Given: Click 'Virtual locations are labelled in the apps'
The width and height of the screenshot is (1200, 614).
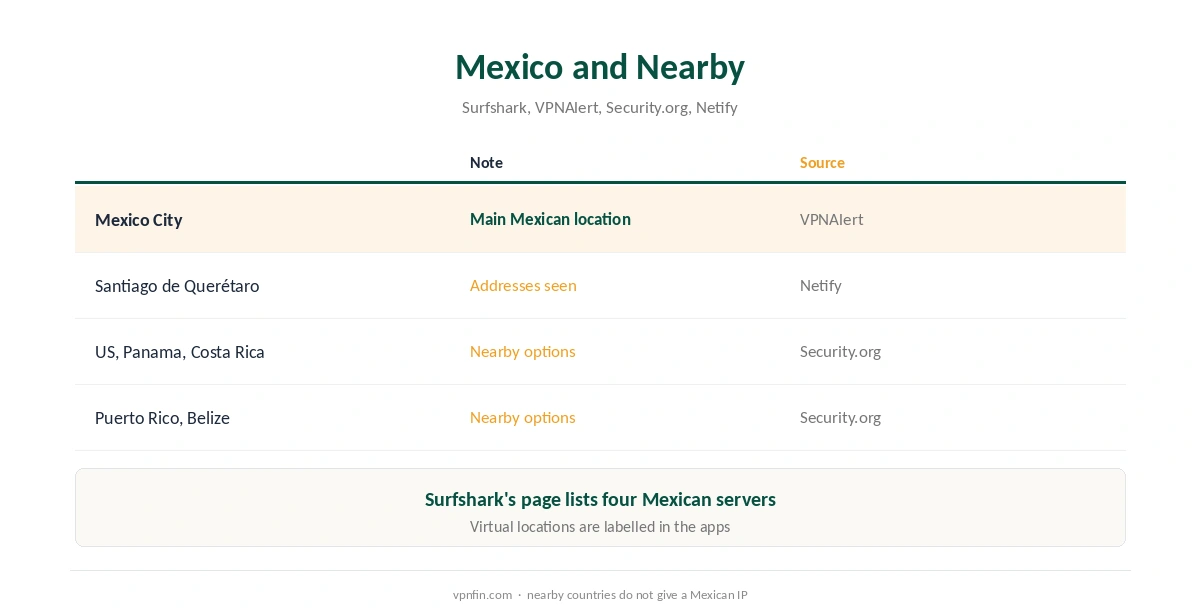Looking at the screenshot, I should 600,526.
